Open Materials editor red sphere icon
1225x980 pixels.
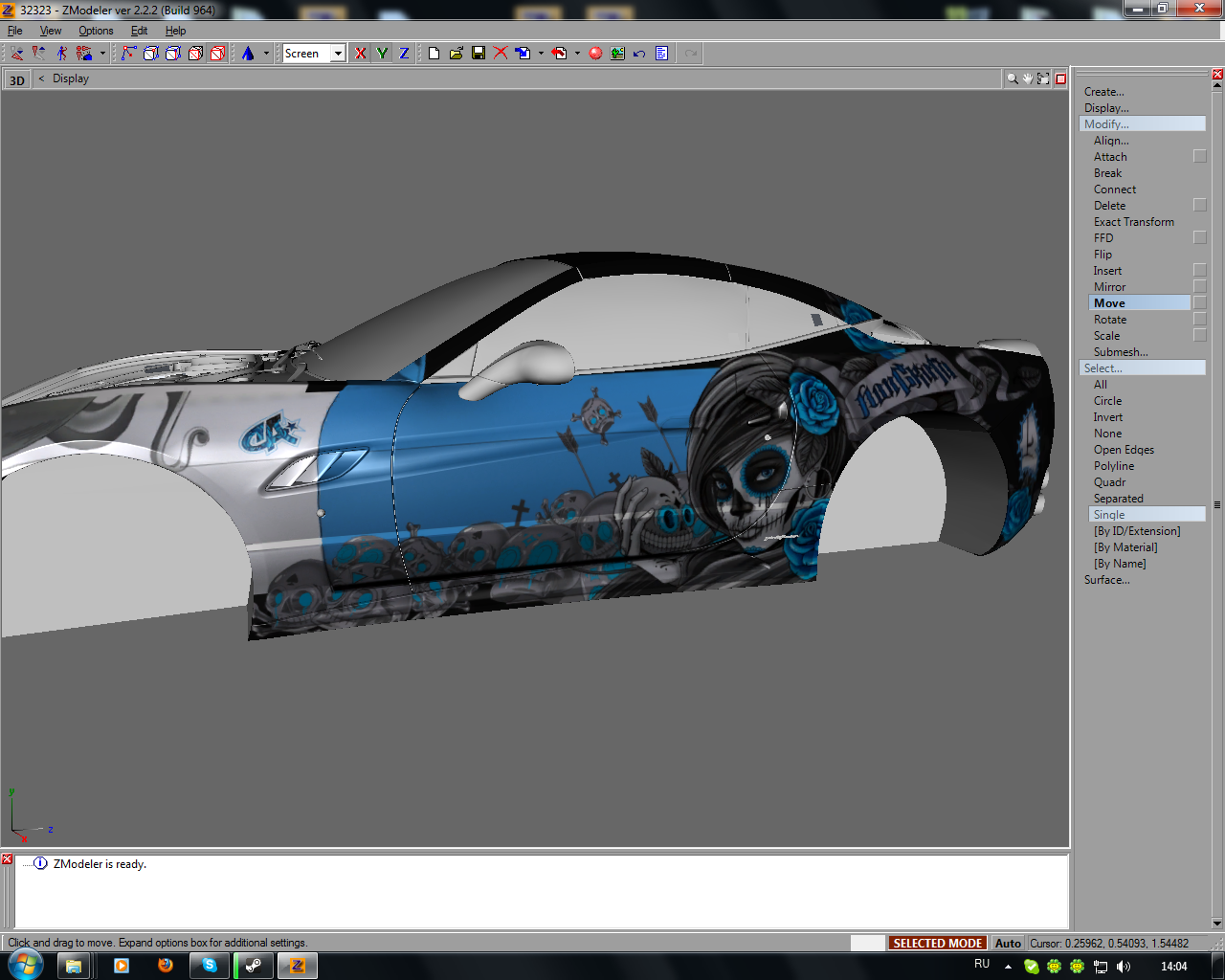595,54
